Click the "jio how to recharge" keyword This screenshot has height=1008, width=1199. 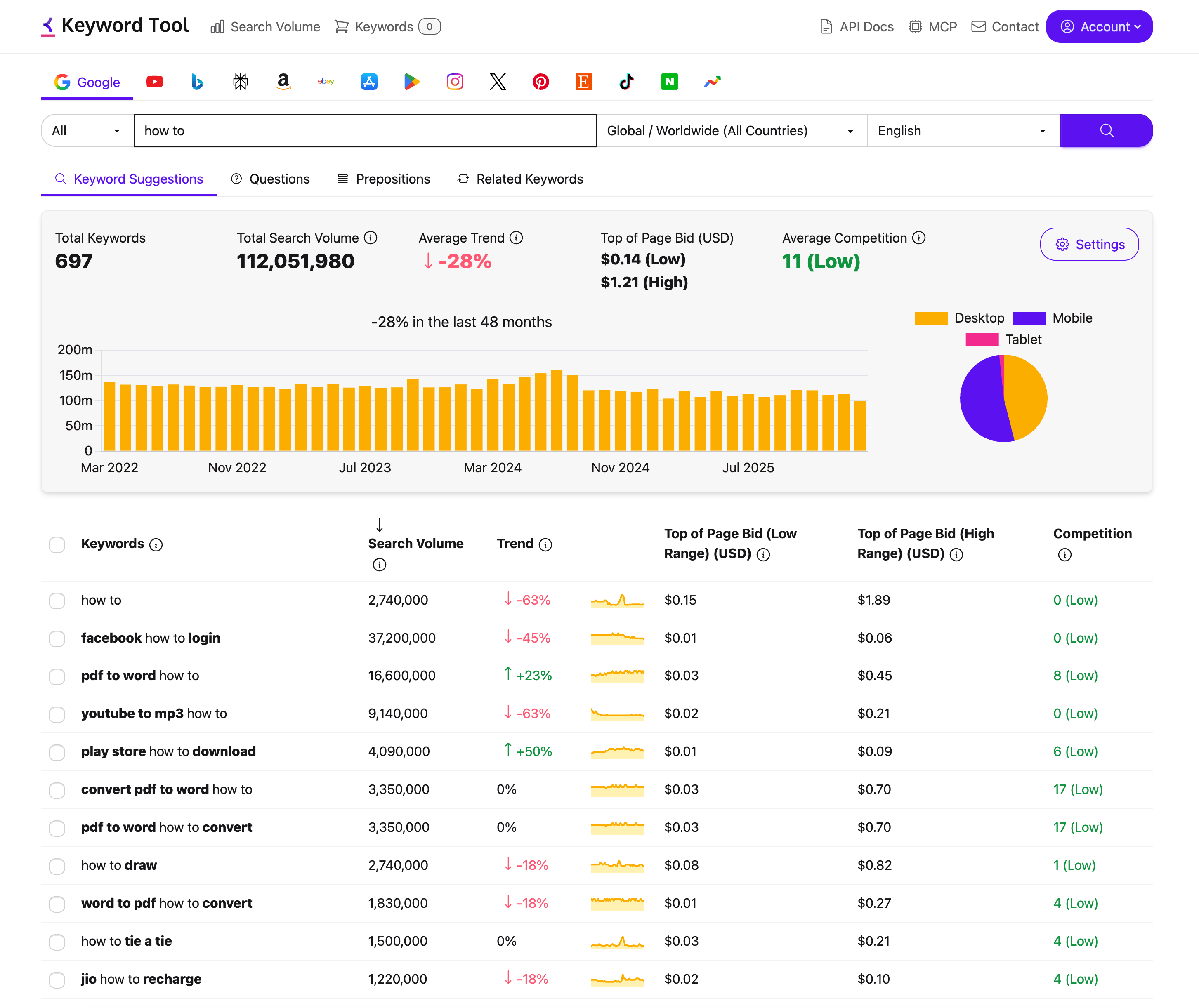(x=141, y=979)
